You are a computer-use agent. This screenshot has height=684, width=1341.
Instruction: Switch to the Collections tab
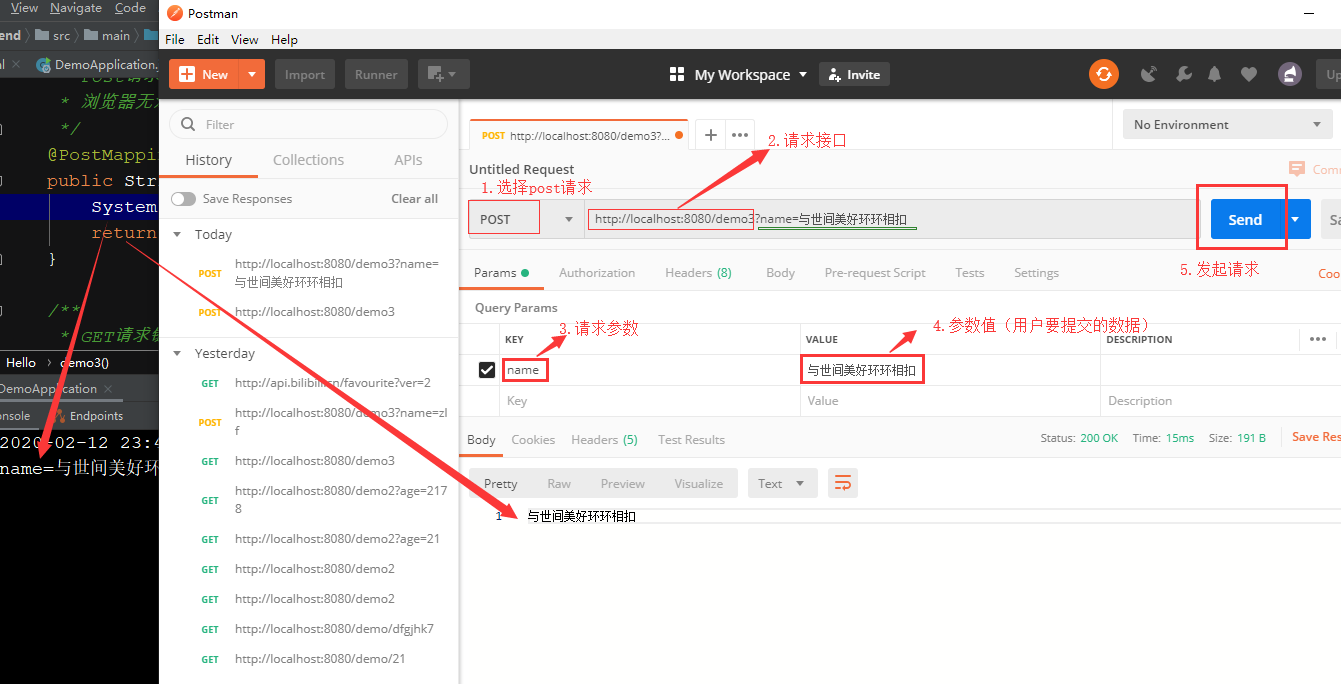[x=308, y=160]
